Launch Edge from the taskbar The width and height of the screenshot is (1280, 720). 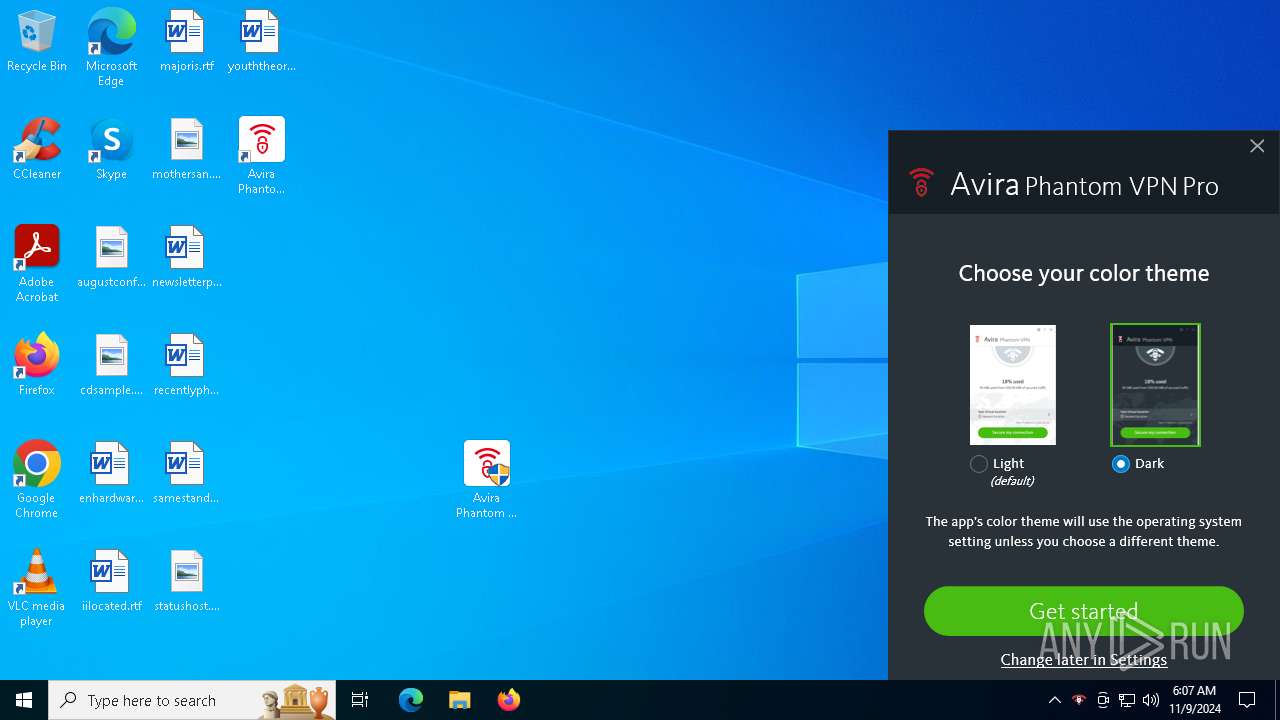411,700
